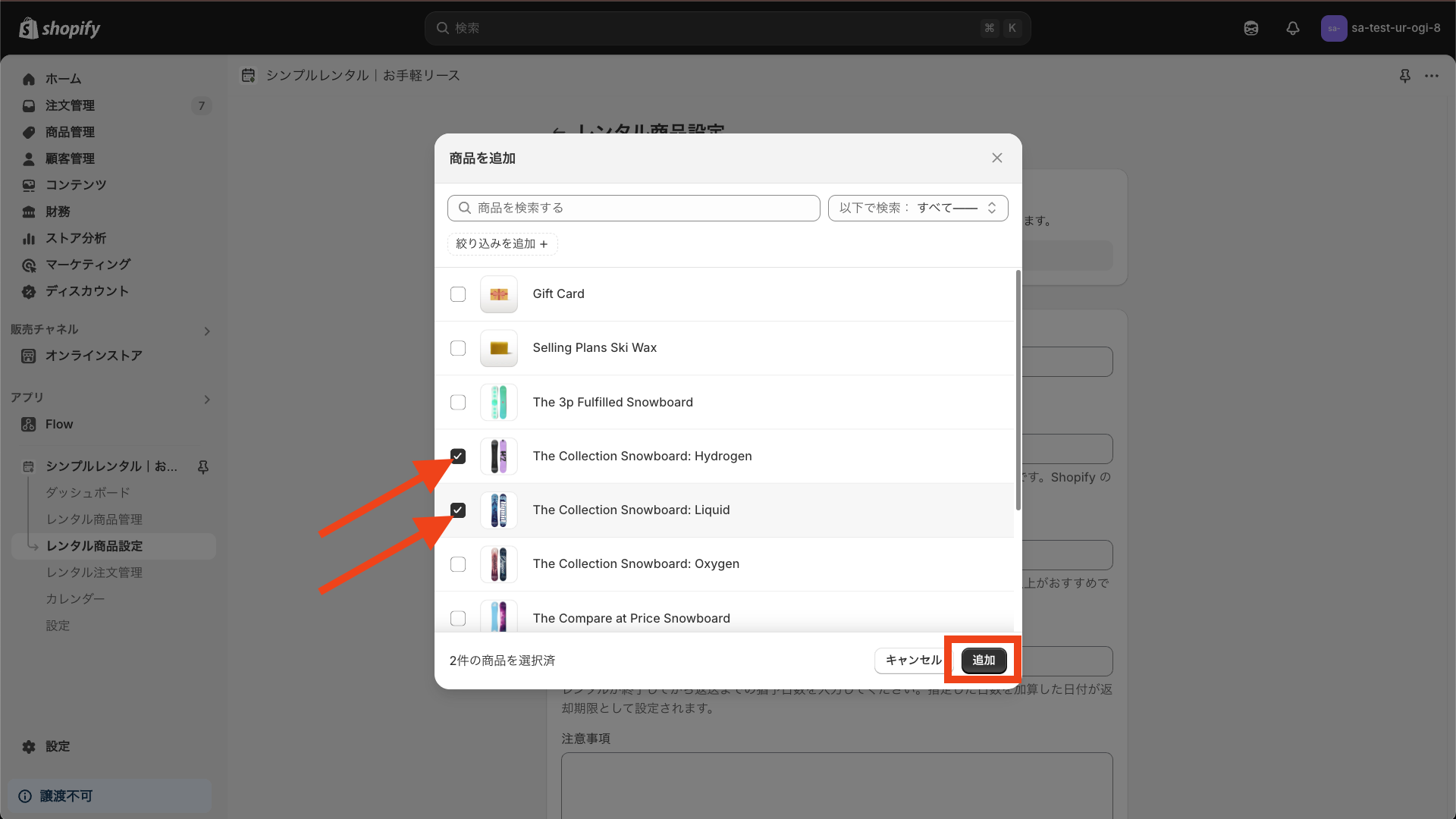The height and width of the screenshot is (819, 1456).
Task: Expand the アプリ section chevron
Action: pyautogui.click(x=207, y=399)
